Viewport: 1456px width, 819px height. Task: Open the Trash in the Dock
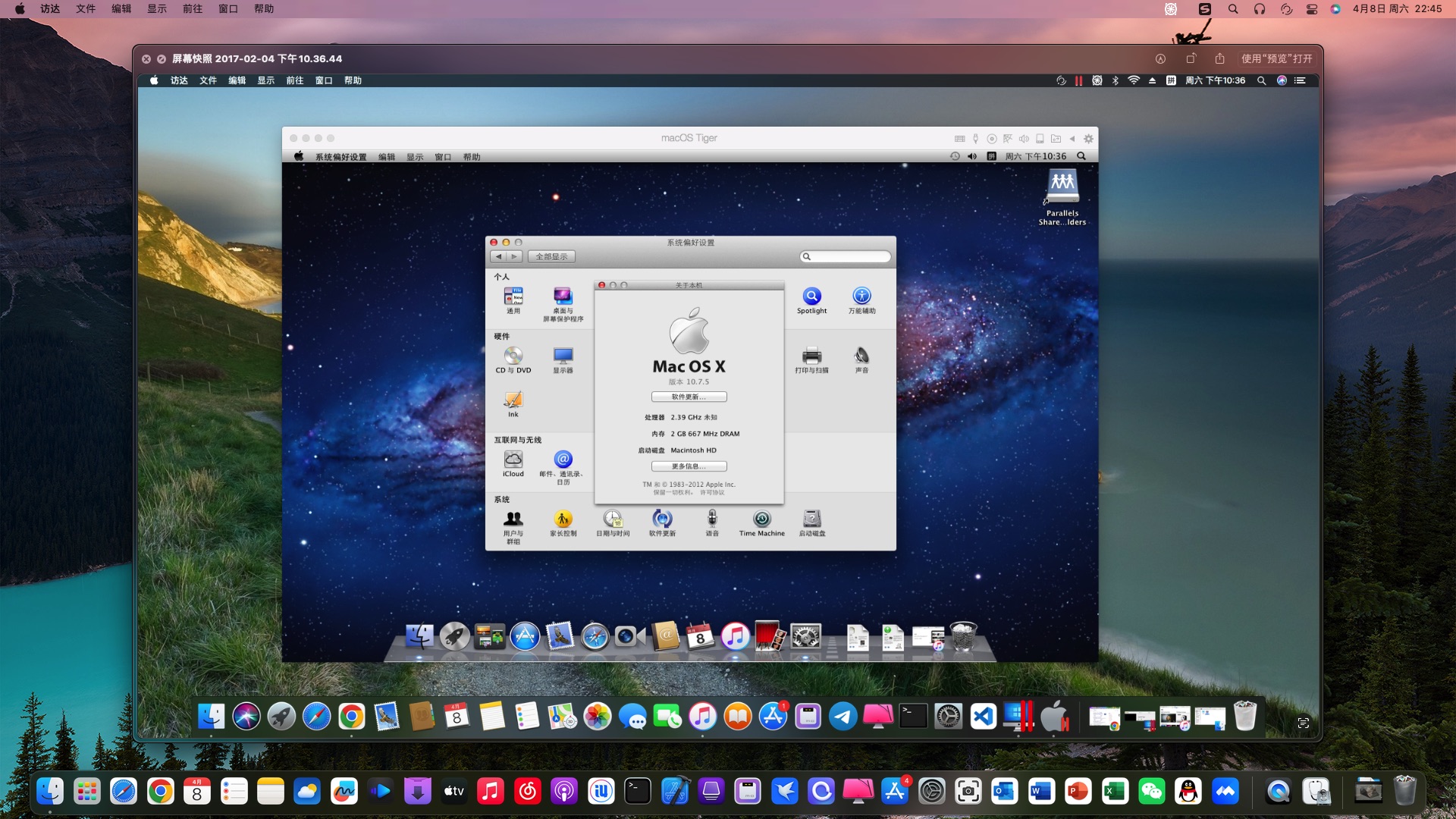[1404, 790]
